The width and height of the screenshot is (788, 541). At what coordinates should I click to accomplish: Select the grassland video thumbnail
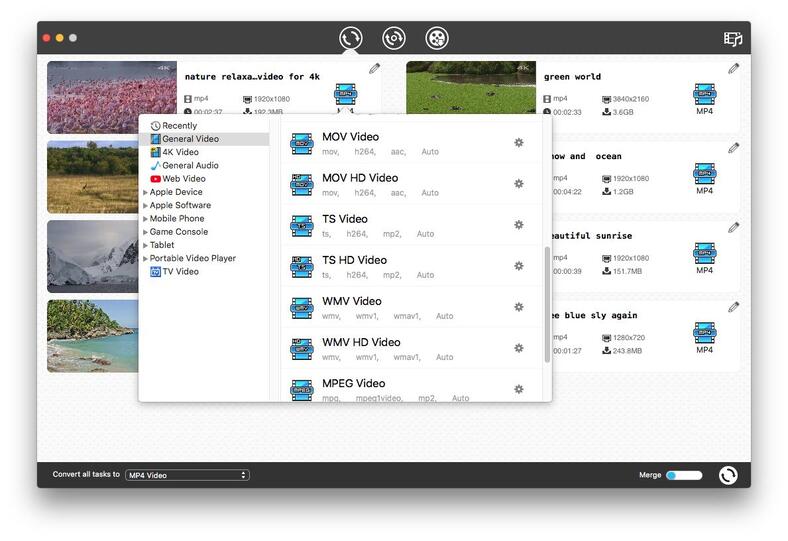(x=92, y=177)
